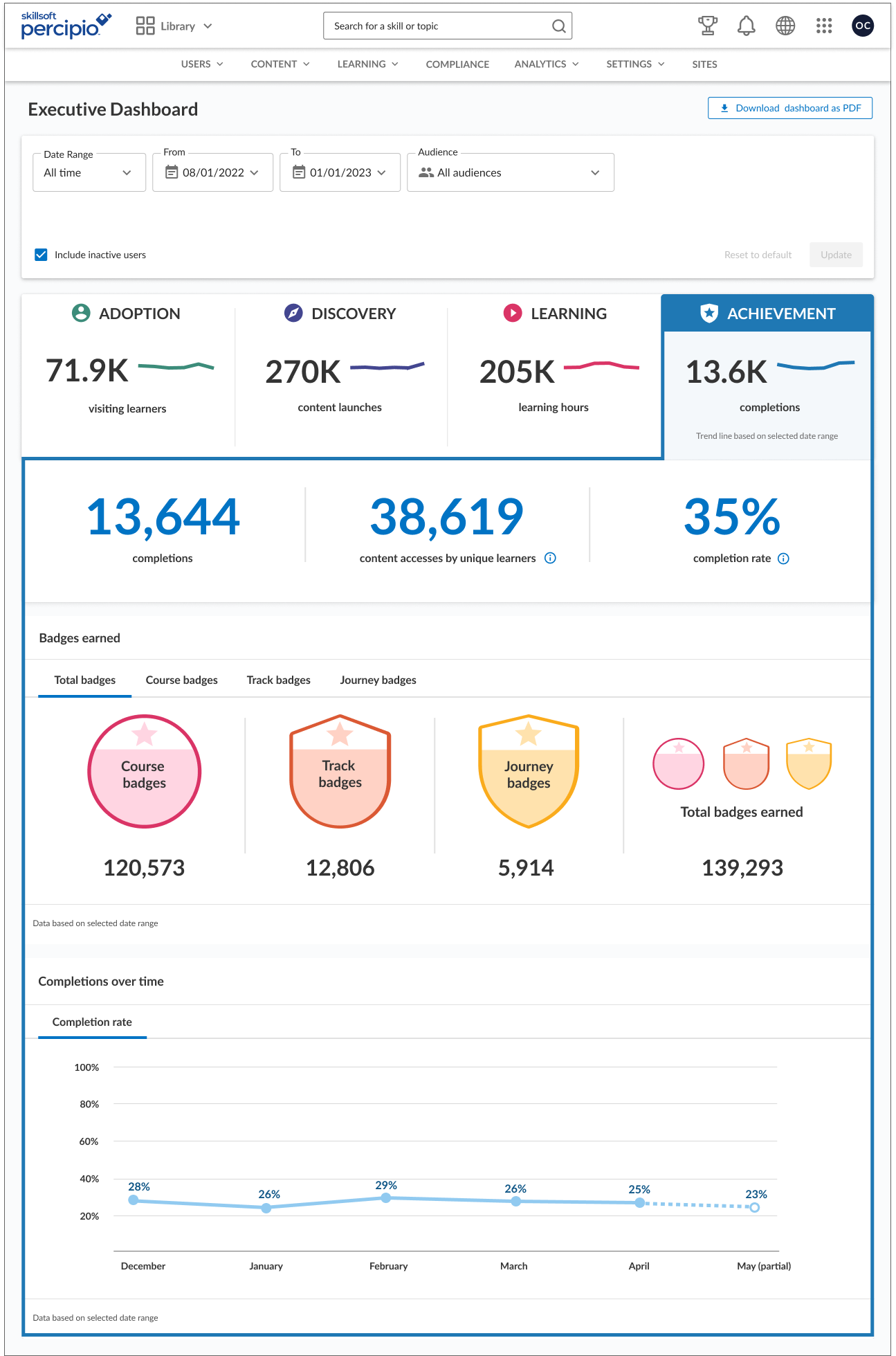Switch to Total badges tab
This screenshot has width=896, height=1356.
point(85,680)
